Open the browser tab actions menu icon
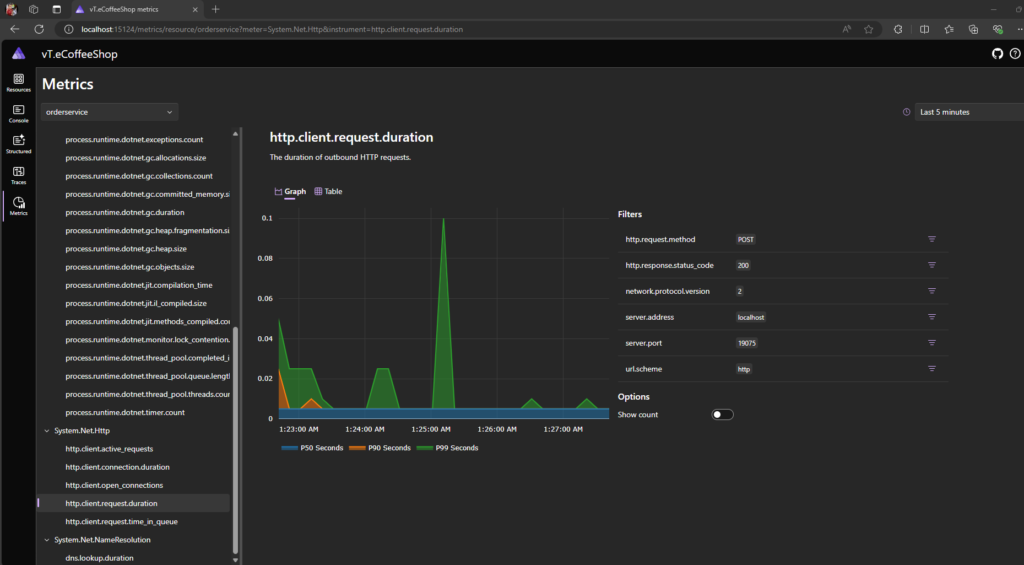This screenshot has height=565, width=1024. pos(56,9)
